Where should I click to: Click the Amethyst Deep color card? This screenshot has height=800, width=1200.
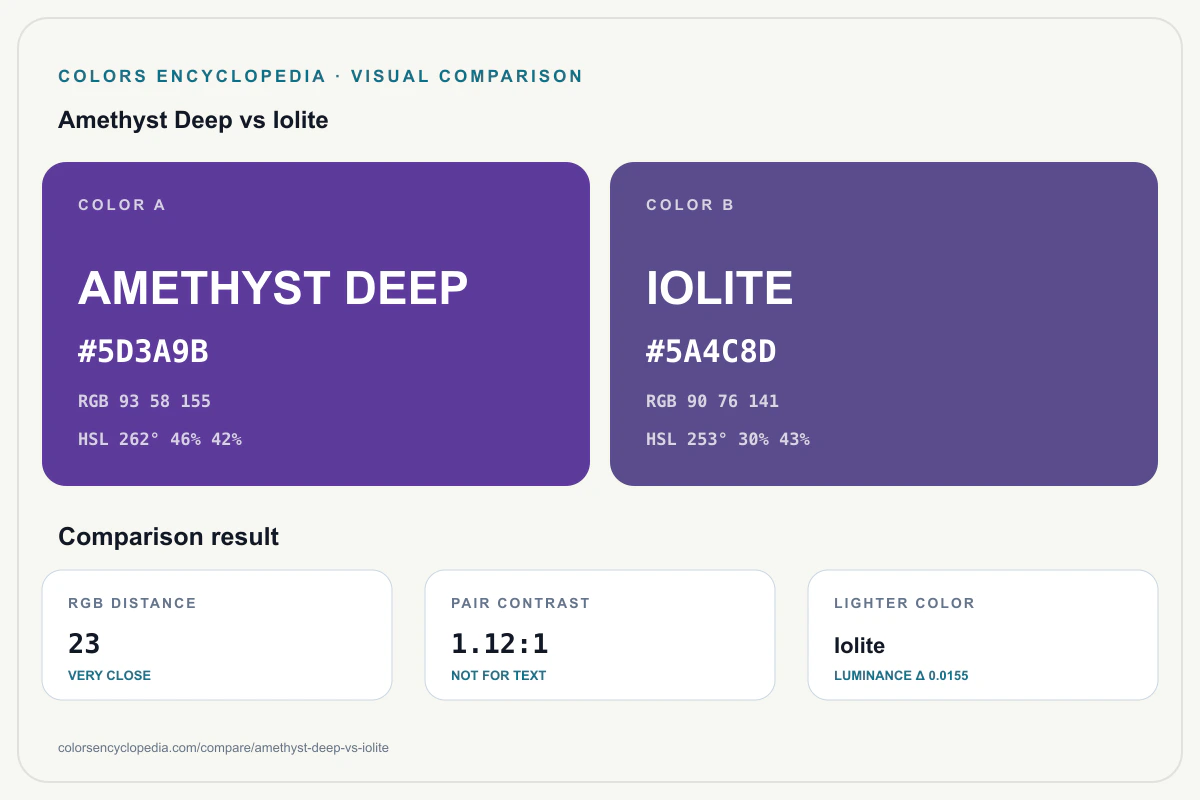pyautogui.click(x=316, y=324)
